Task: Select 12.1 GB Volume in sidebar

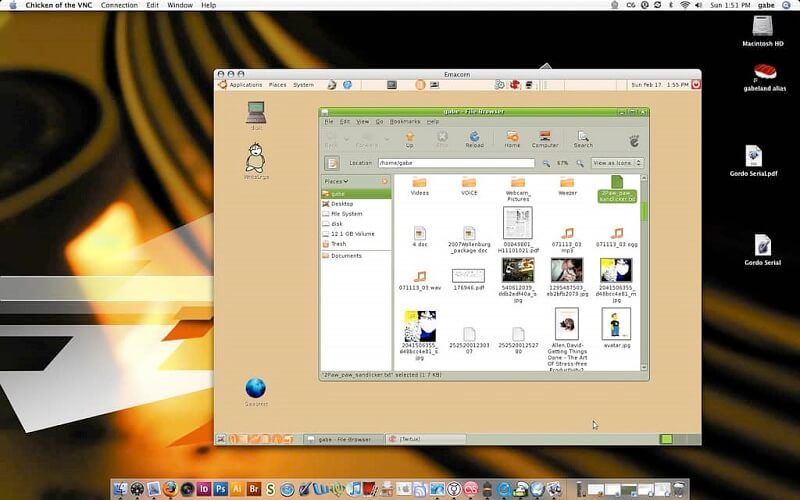Action: click(x=356, y=234)
